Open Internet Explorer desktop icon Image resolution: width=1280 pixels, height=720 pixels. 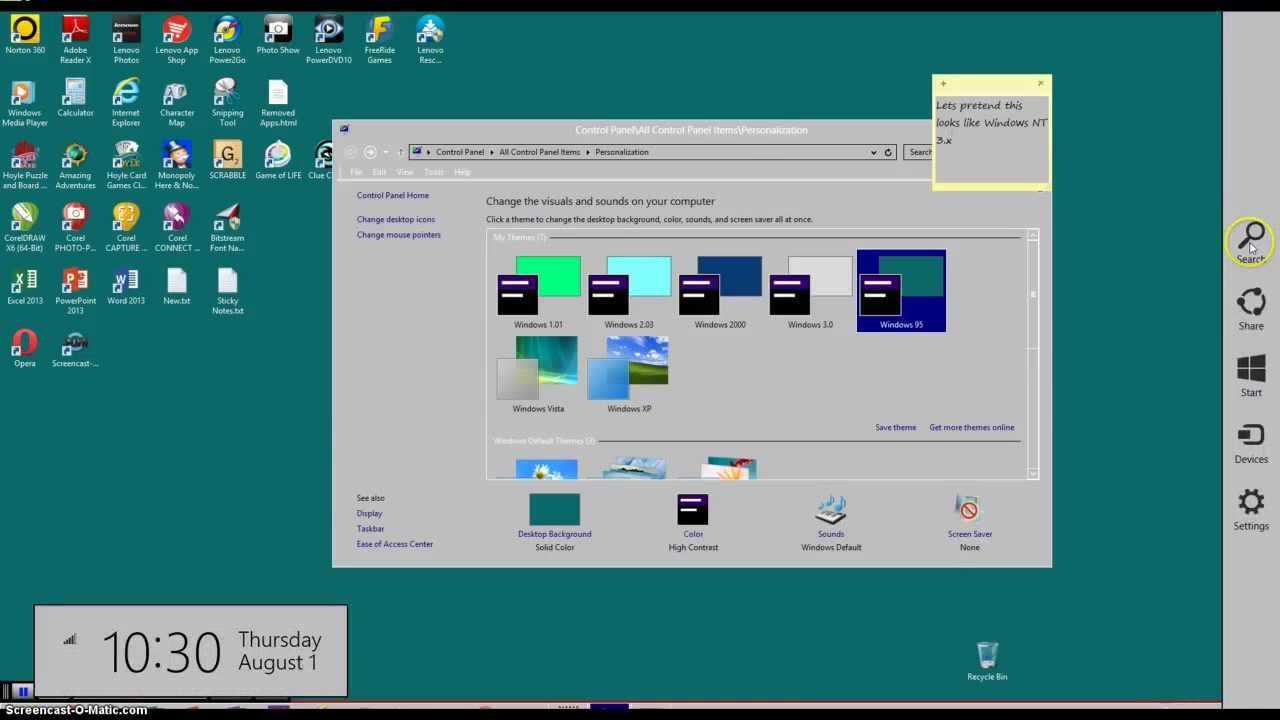click(126, 103)
